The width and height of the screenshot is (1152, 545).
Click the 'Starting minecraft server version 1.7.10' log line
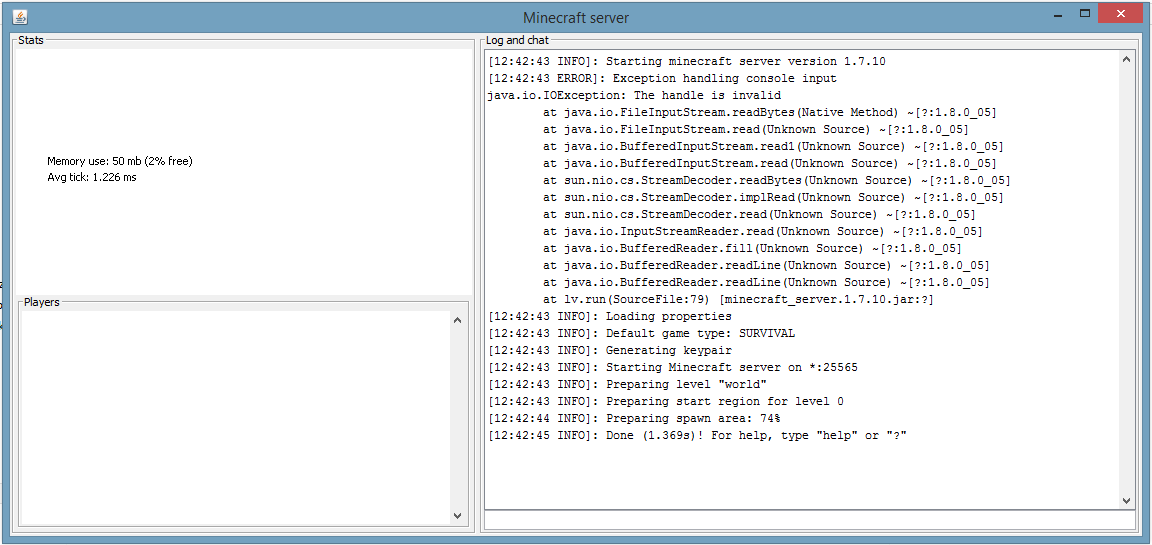tap(686, 62)
